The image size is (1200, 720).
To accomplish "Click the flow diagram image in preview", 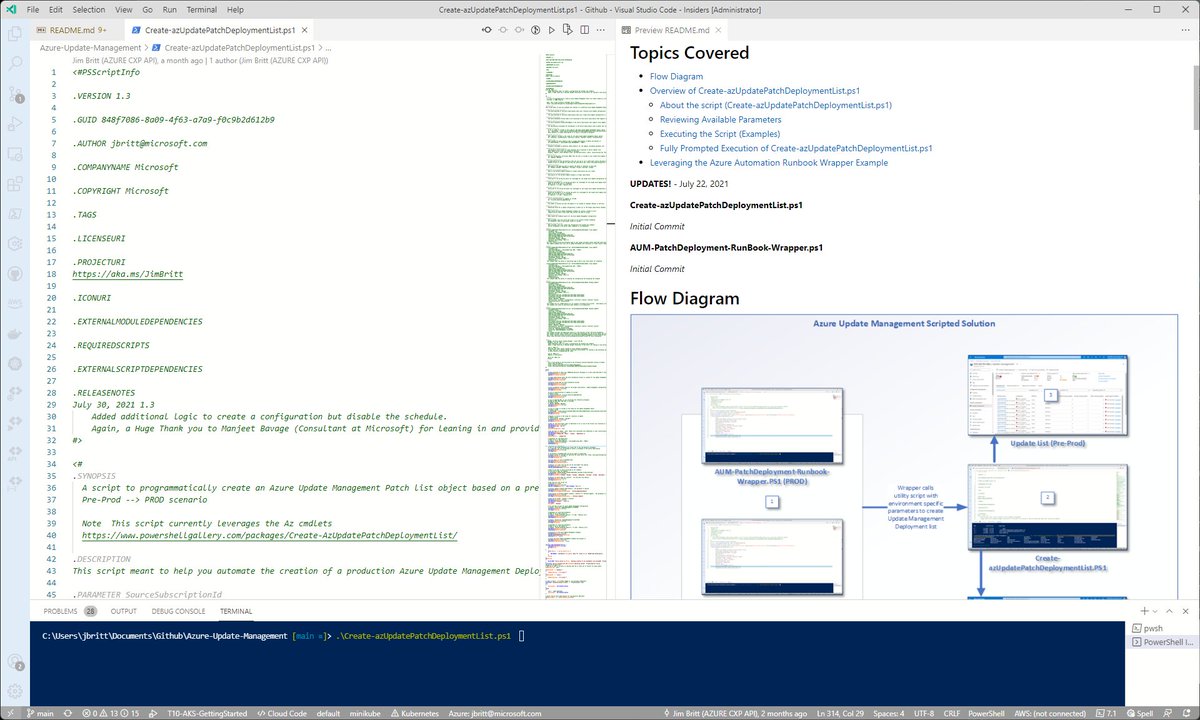I will 904,456.
